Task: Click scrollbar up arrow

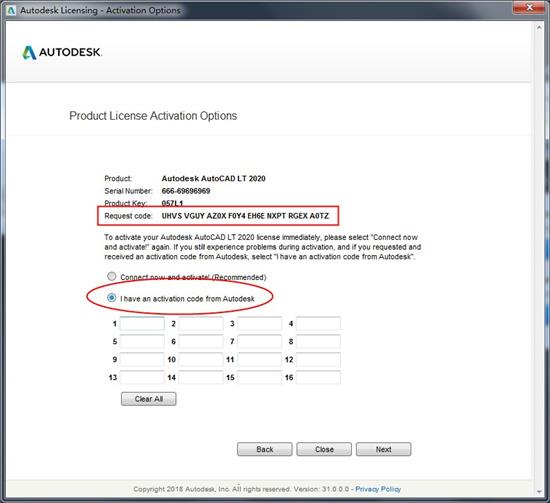Action: point(539,27)
